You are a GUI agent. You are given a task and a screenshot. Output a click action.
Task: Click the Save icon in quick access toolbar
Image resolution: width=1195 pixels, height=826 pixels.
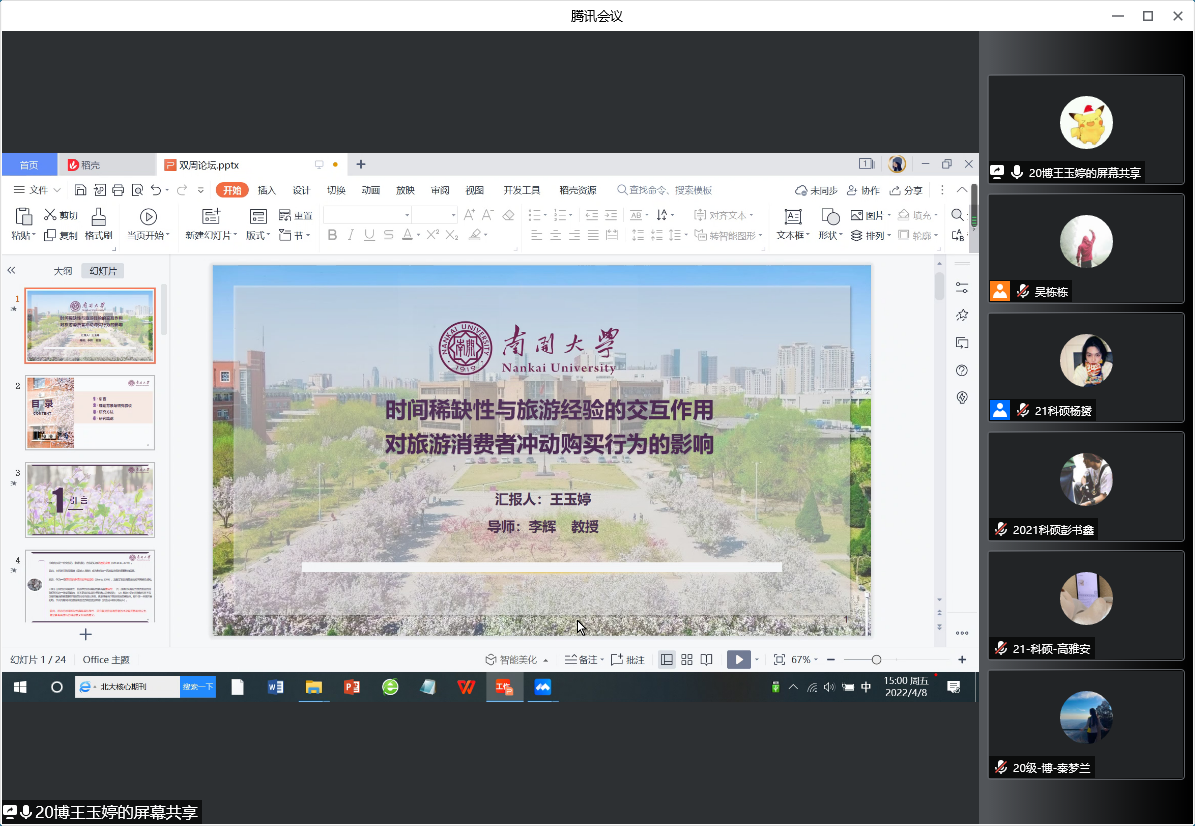[x=99, y=190]
